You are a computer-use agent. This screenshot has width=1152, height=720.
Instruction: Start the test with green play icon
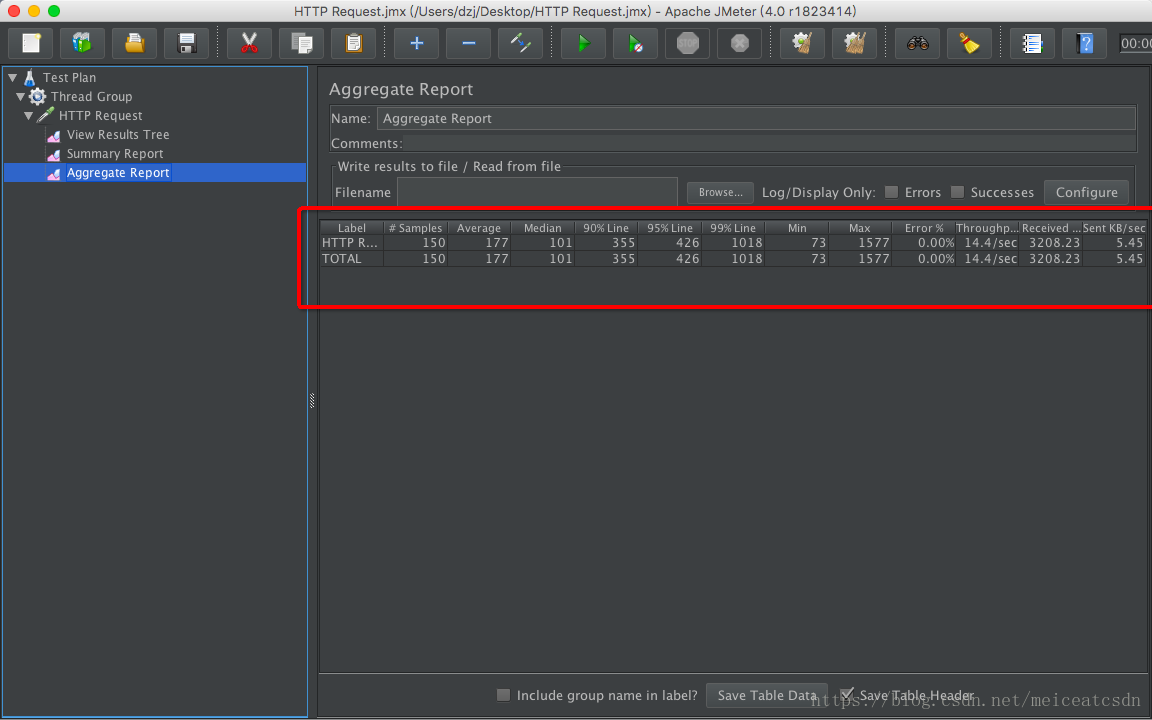(583, 43)
